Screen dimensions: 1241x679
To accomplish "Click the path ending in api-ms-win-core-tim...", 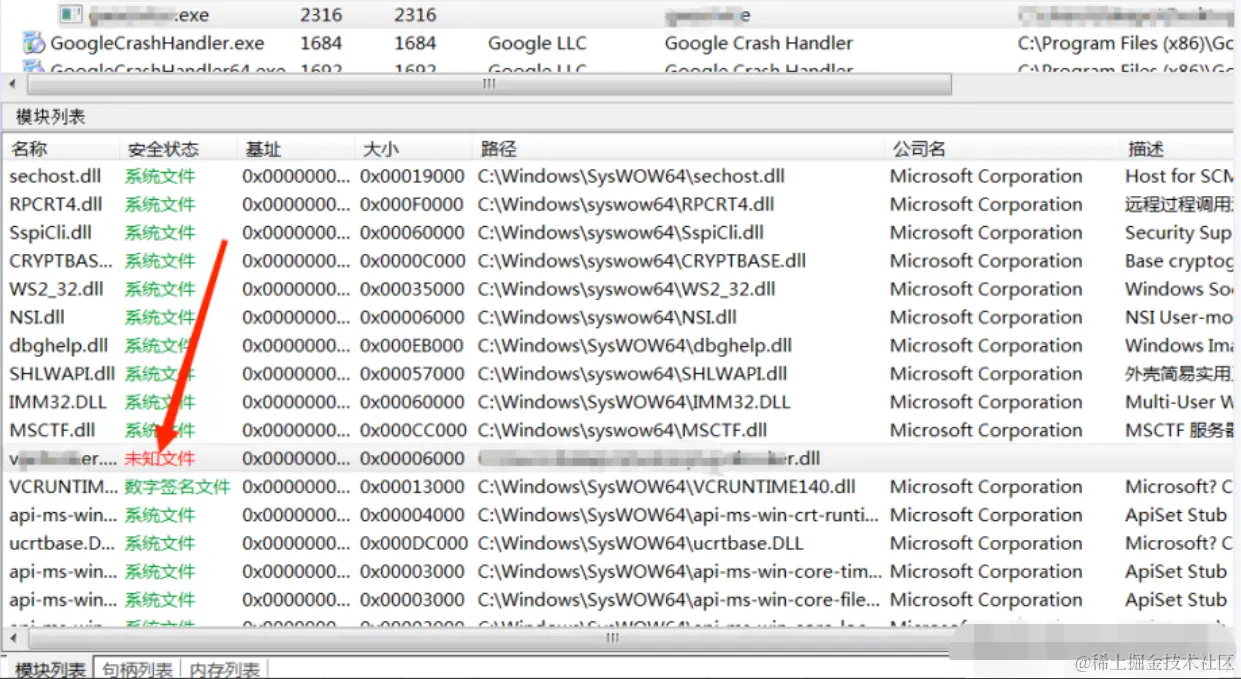I will click(679, 572).
